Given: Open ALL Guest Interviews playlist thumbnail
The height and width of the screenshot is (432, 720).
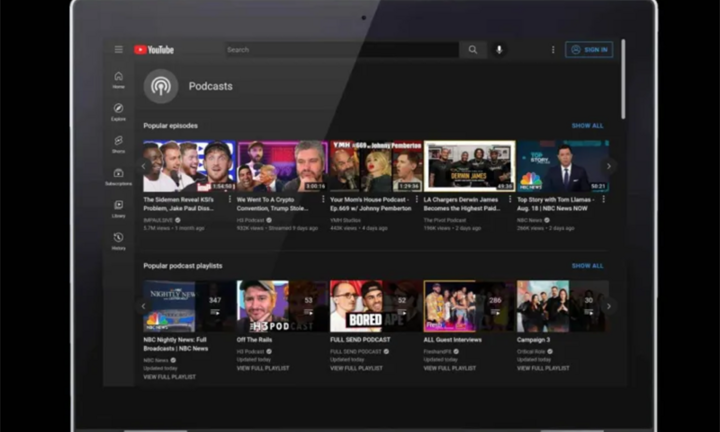Looking at the screenshot, I should pyautogui.click(x=469, y=306).
